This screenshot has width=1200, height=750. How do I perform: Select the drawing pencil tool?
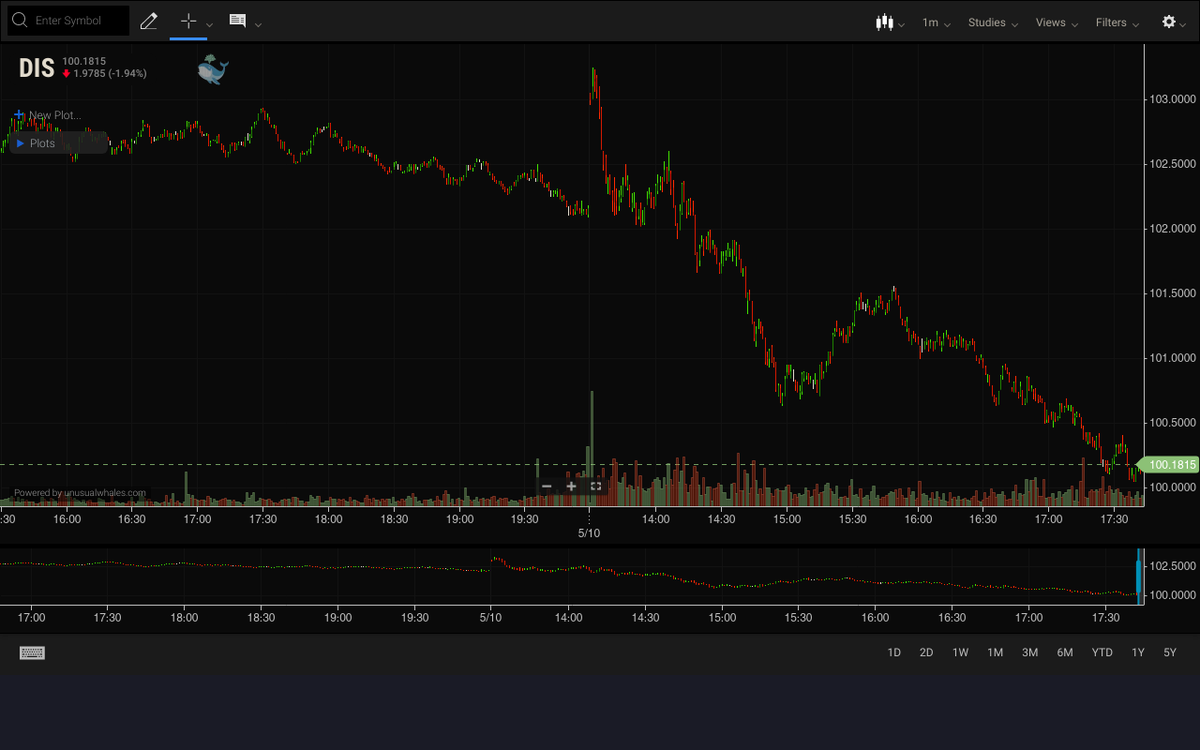click(x=148, y=20)
